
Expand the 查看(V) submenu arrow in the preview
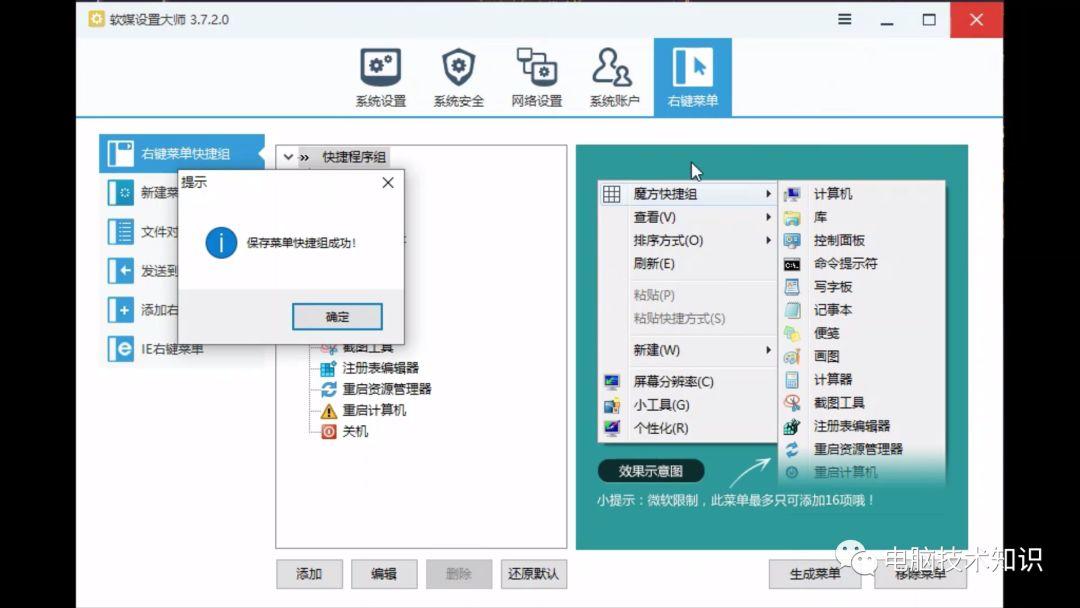click(x=768, y=217)
